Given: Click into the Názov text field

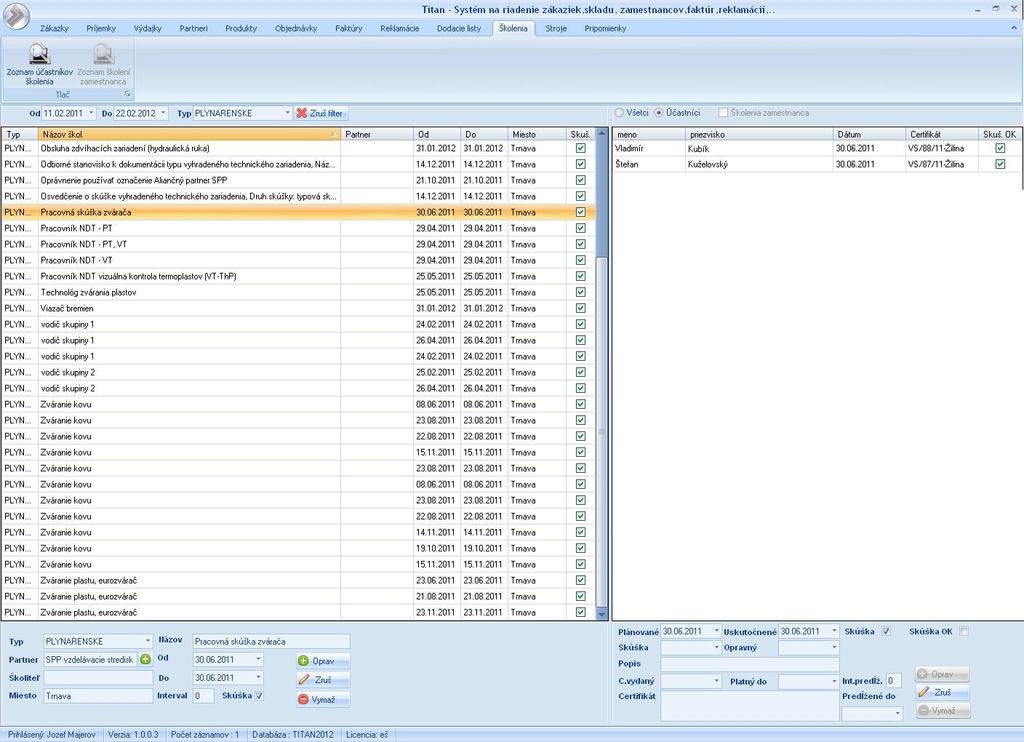Looking at the screenshot, I should [271, 641].
